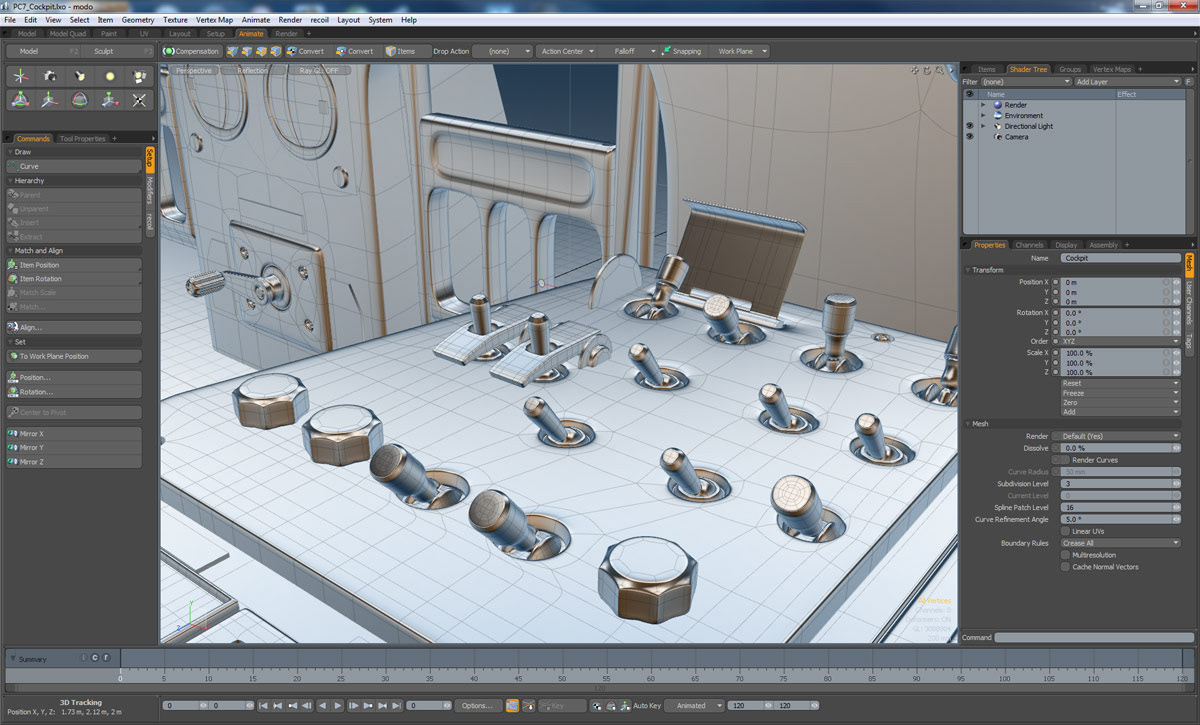The height and width of the screenshot is (725, 1200).
Task: Click the Render sphere icon in Shader Tree
Action: [997, 105]
